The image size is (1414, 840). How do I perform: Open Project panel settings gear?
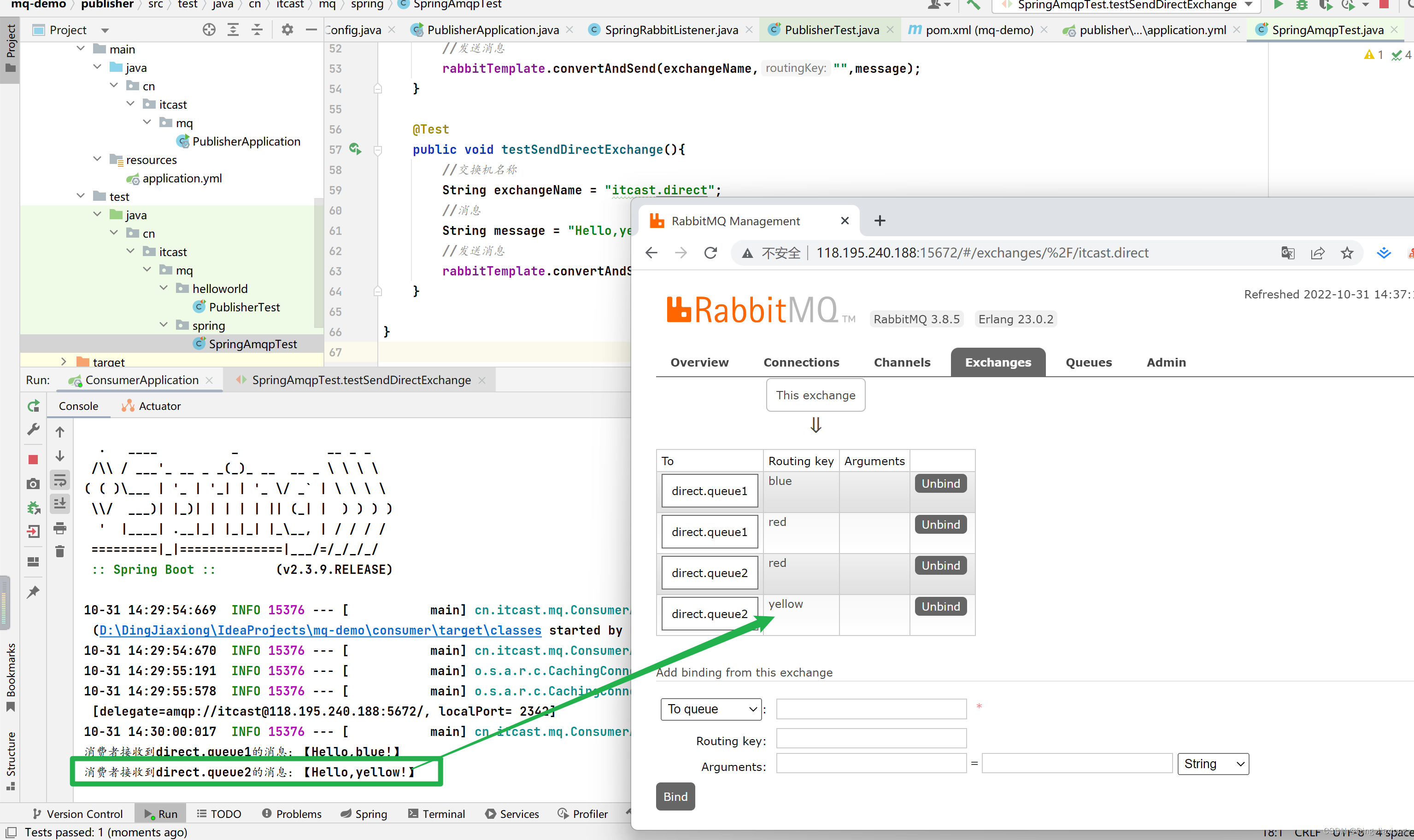pos(287,30)
